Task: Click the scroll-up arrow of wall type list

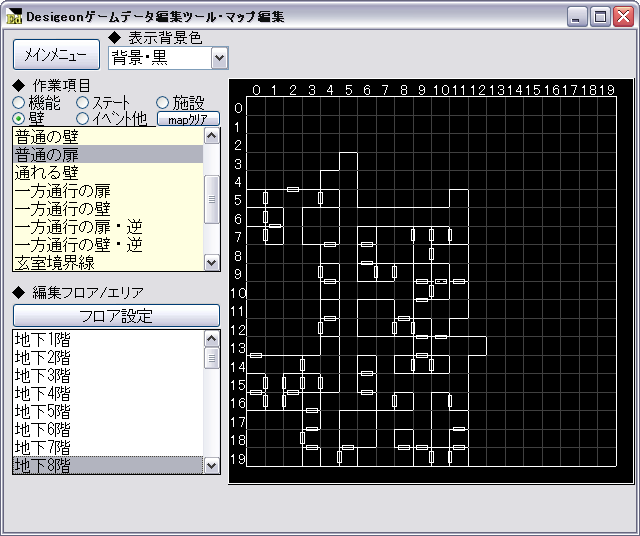Action: pos(211,136)
